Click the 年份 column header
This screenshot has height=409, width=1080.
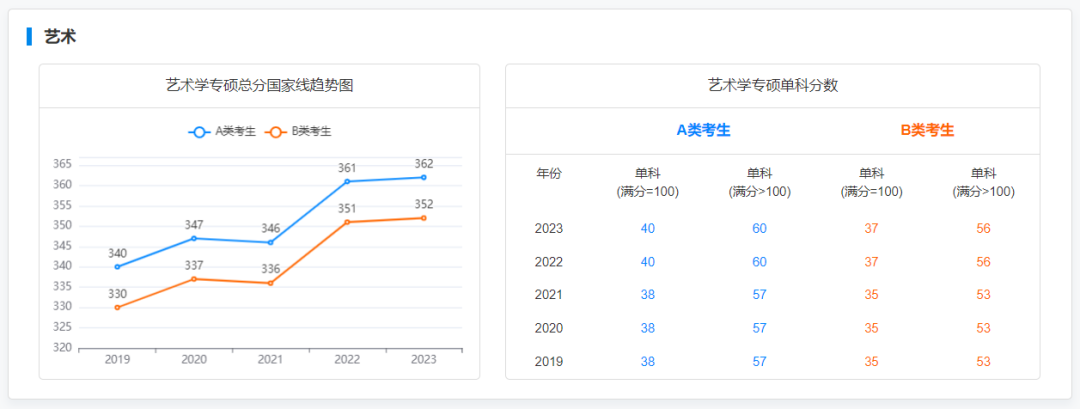pos(549,173)
